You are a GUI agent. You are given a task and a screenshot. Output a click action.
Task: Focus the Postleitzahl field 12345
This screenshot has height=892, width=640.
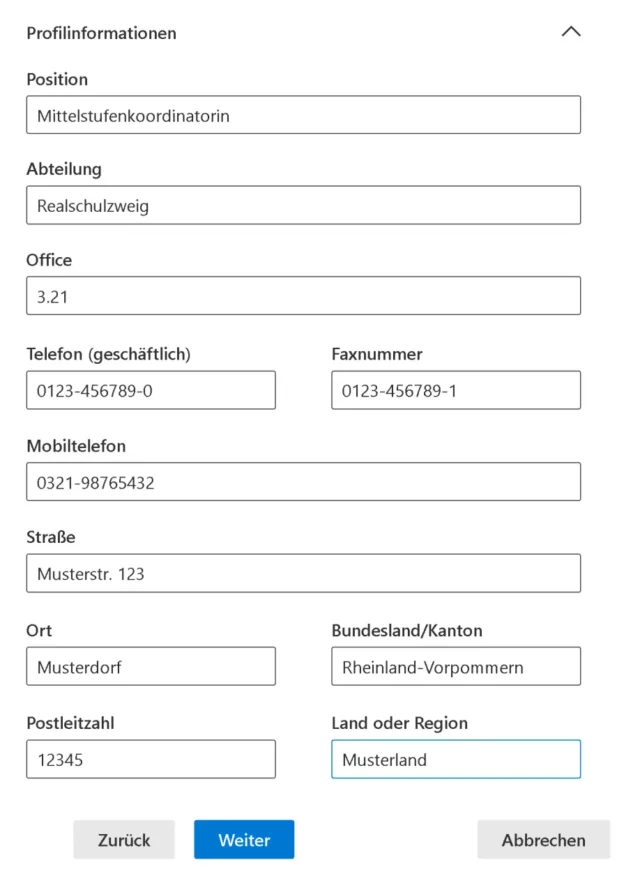tap(151, 759)
